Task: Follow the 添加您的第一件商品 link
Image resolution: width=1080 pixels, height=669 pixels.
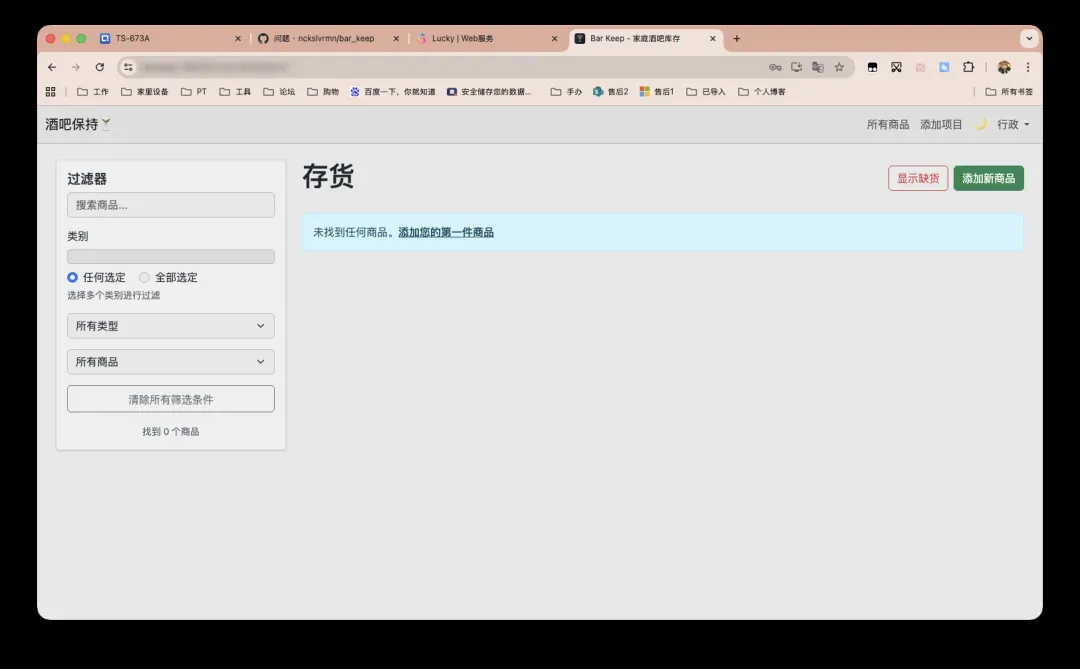Action: tap(446, 232)
